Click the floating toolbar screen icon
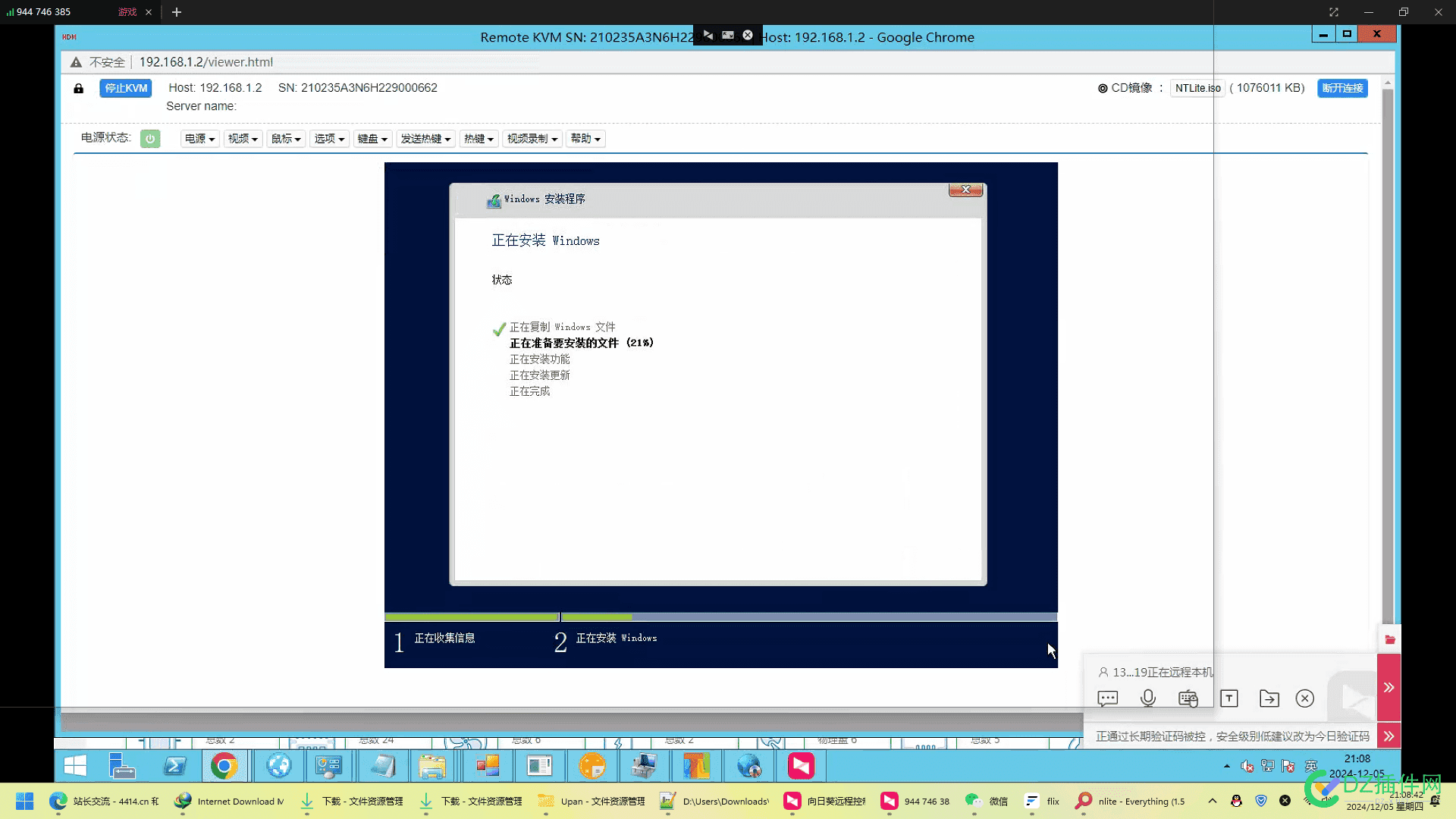The height and width of the screenshot is (819, 1456). pos(728,35)
